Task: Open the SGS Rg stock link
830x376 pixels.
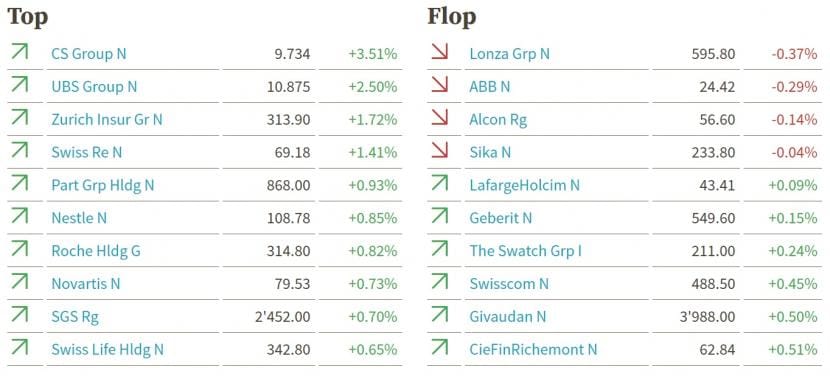Action: click(x=75, y=317)
